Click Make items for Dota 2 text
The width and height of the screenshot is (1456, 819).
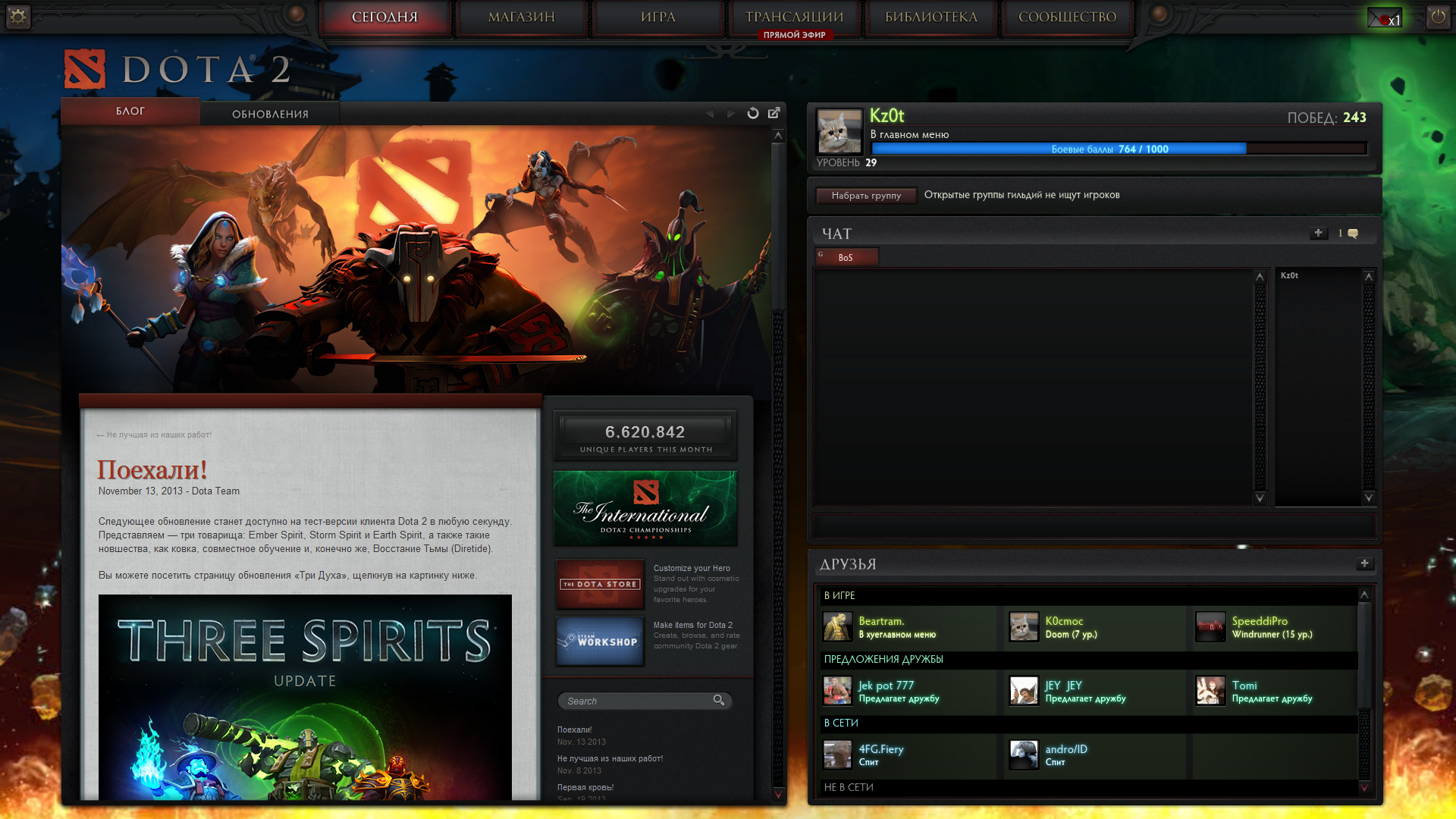tap(693, 625)
